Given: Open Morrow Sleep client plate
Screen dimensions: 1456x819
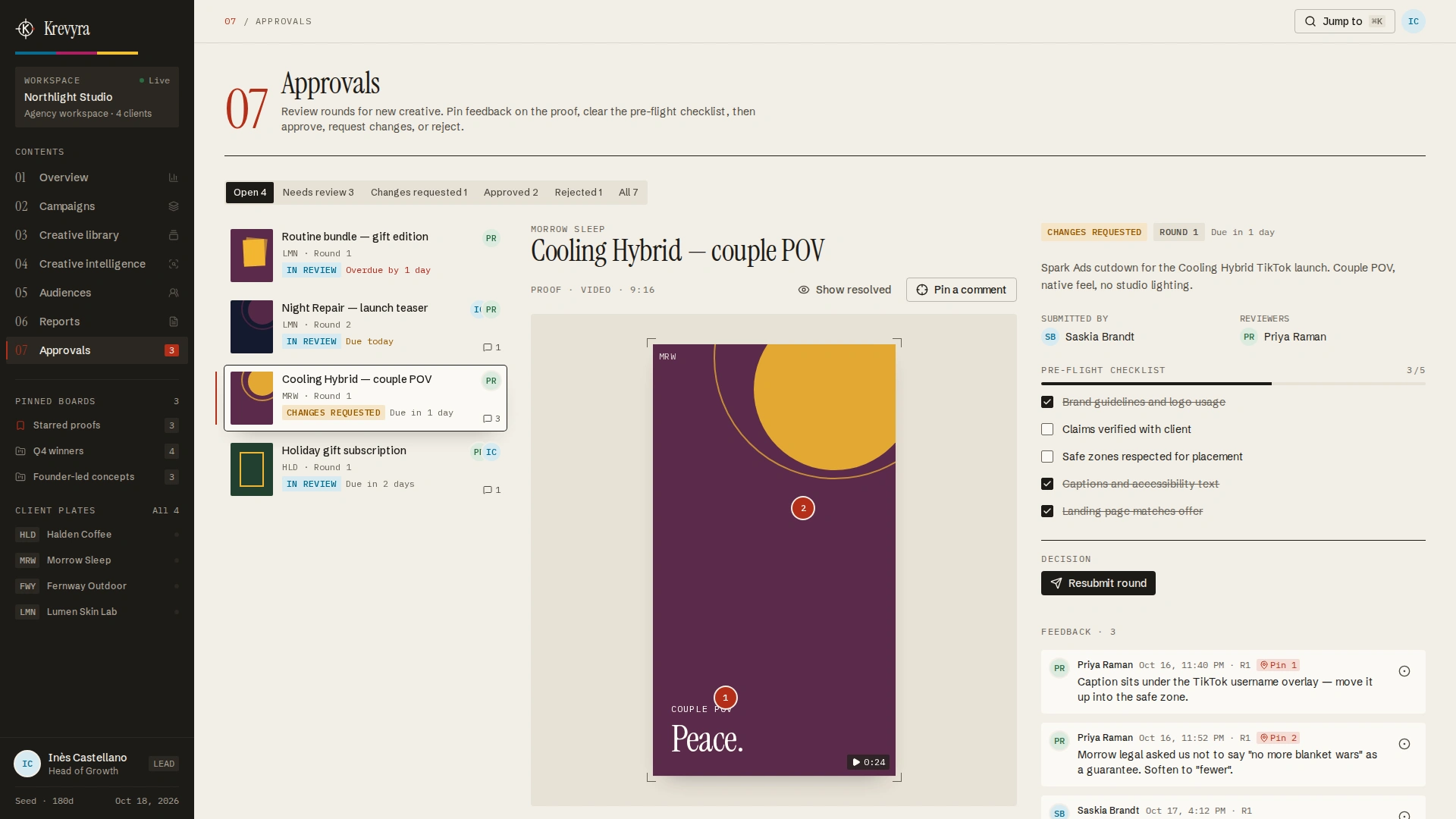Looking at the screenshot, I should [x=97, y=560].
